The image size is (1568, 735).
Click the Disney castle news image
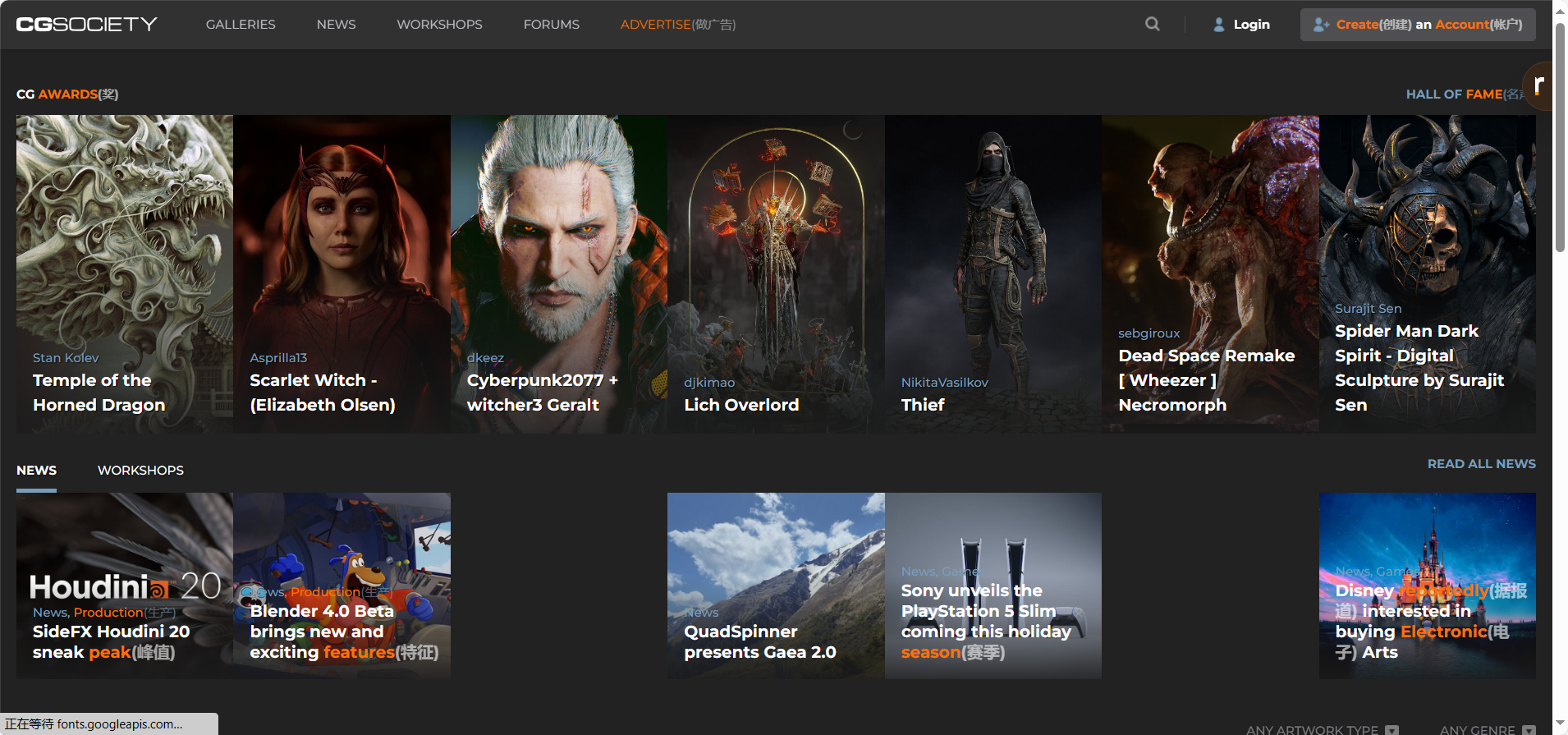1428,586
